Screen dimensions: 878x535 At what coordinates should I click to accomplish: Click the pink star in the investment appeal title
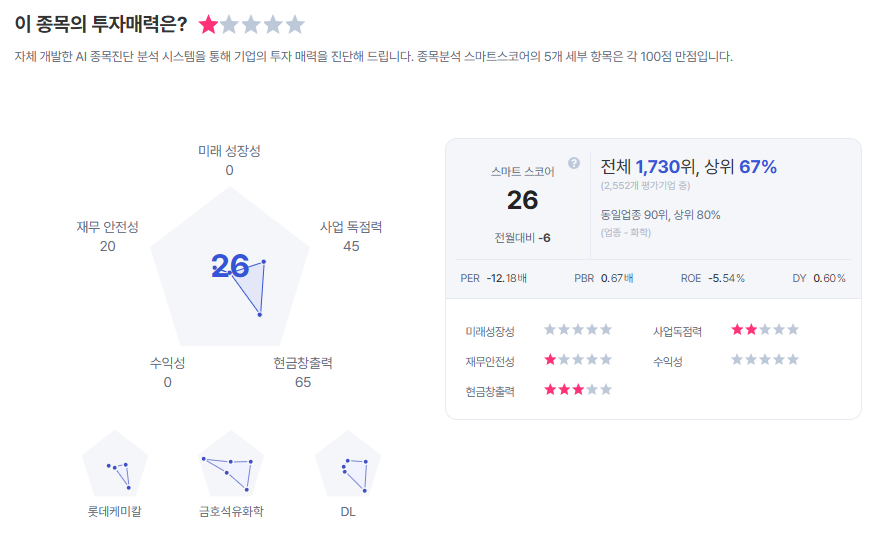click(208, 25)
